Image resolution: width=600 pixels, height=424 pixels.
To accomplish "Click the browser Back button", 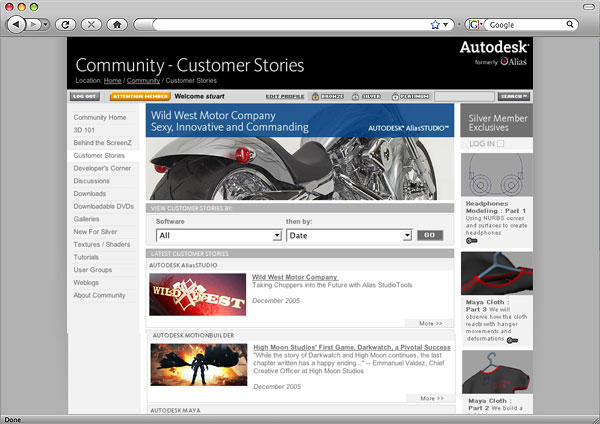I will (17, 23).
